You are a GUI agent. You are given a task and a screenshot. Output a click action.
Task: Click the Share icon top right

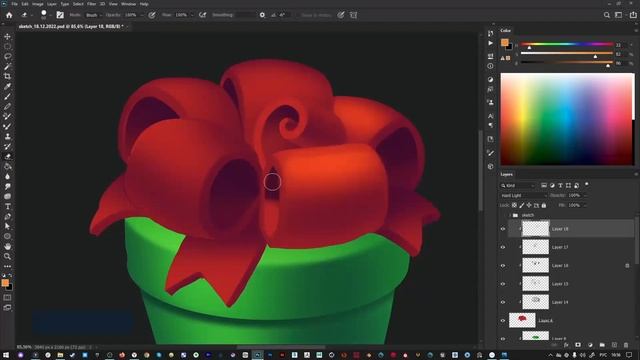coord(633,15)
